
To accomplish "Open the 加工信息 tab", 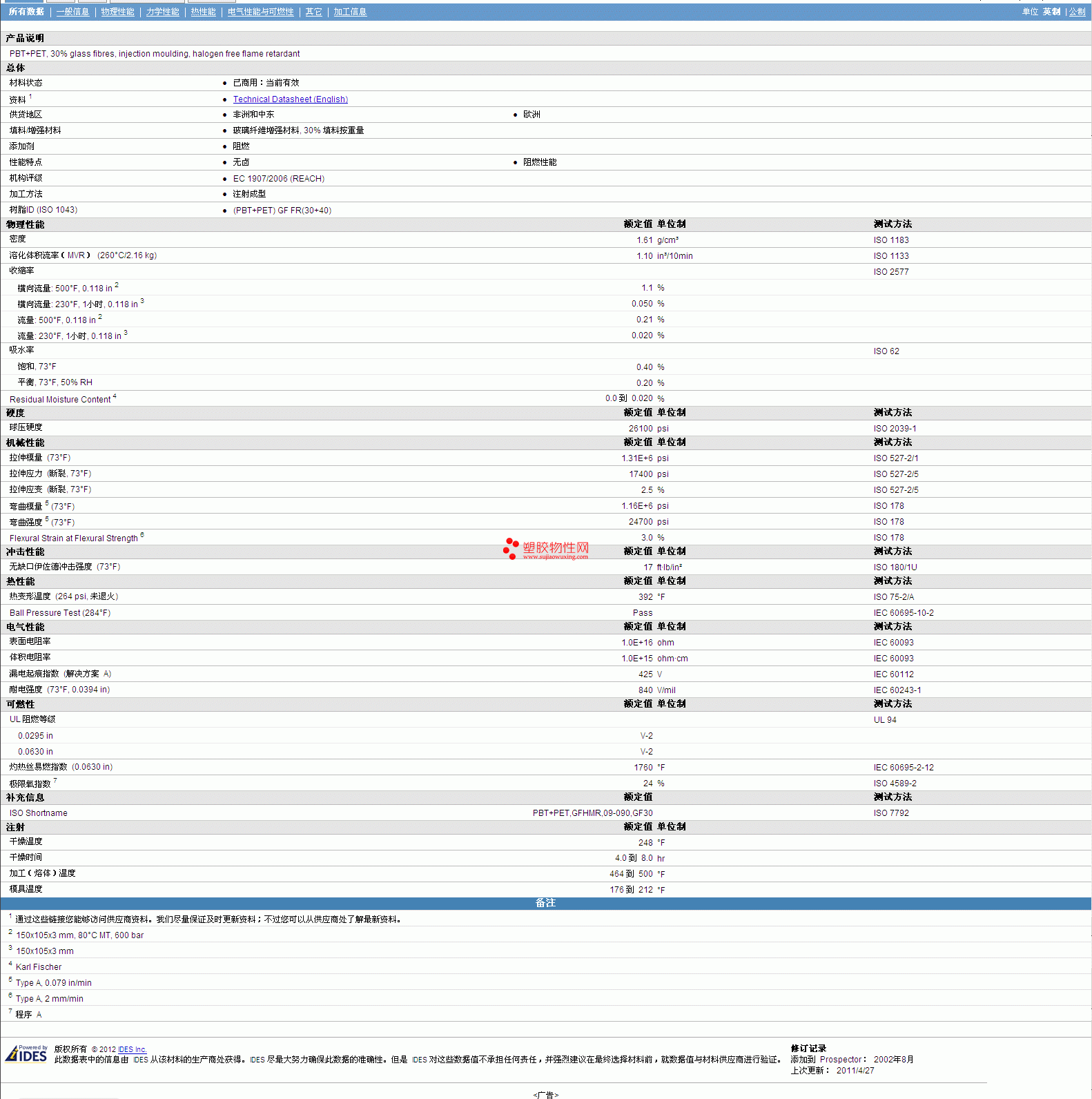I will tap(350, 12).
